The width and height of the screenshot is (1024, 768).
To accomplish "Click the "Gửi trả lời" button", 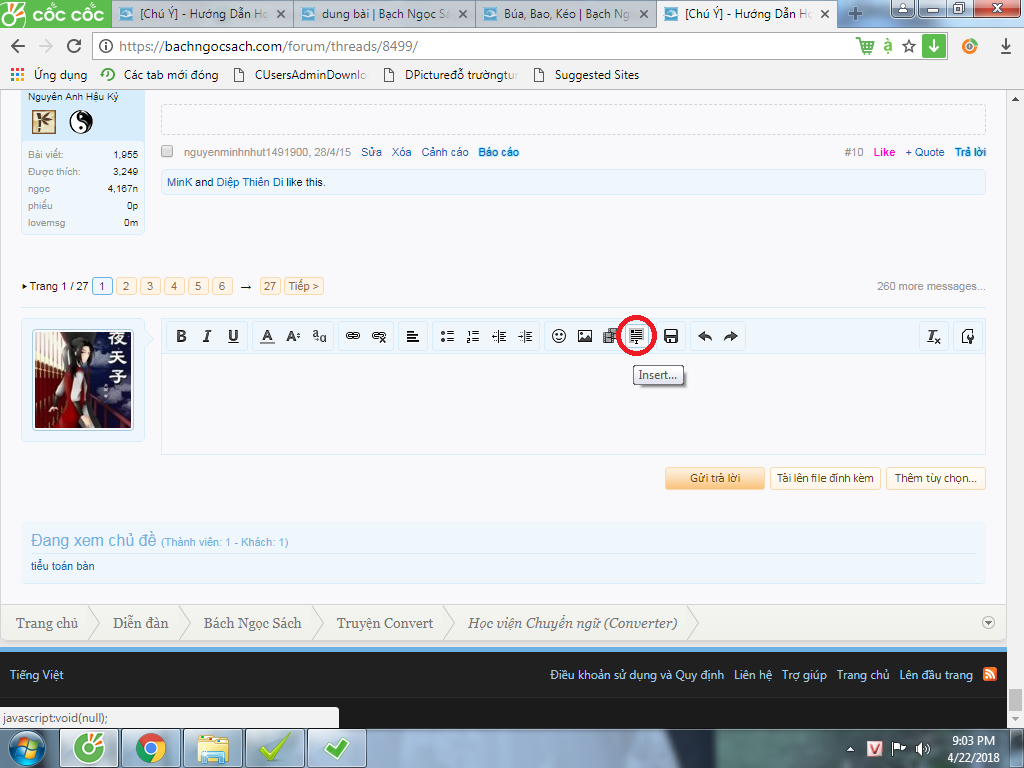I will pos(715,478).
